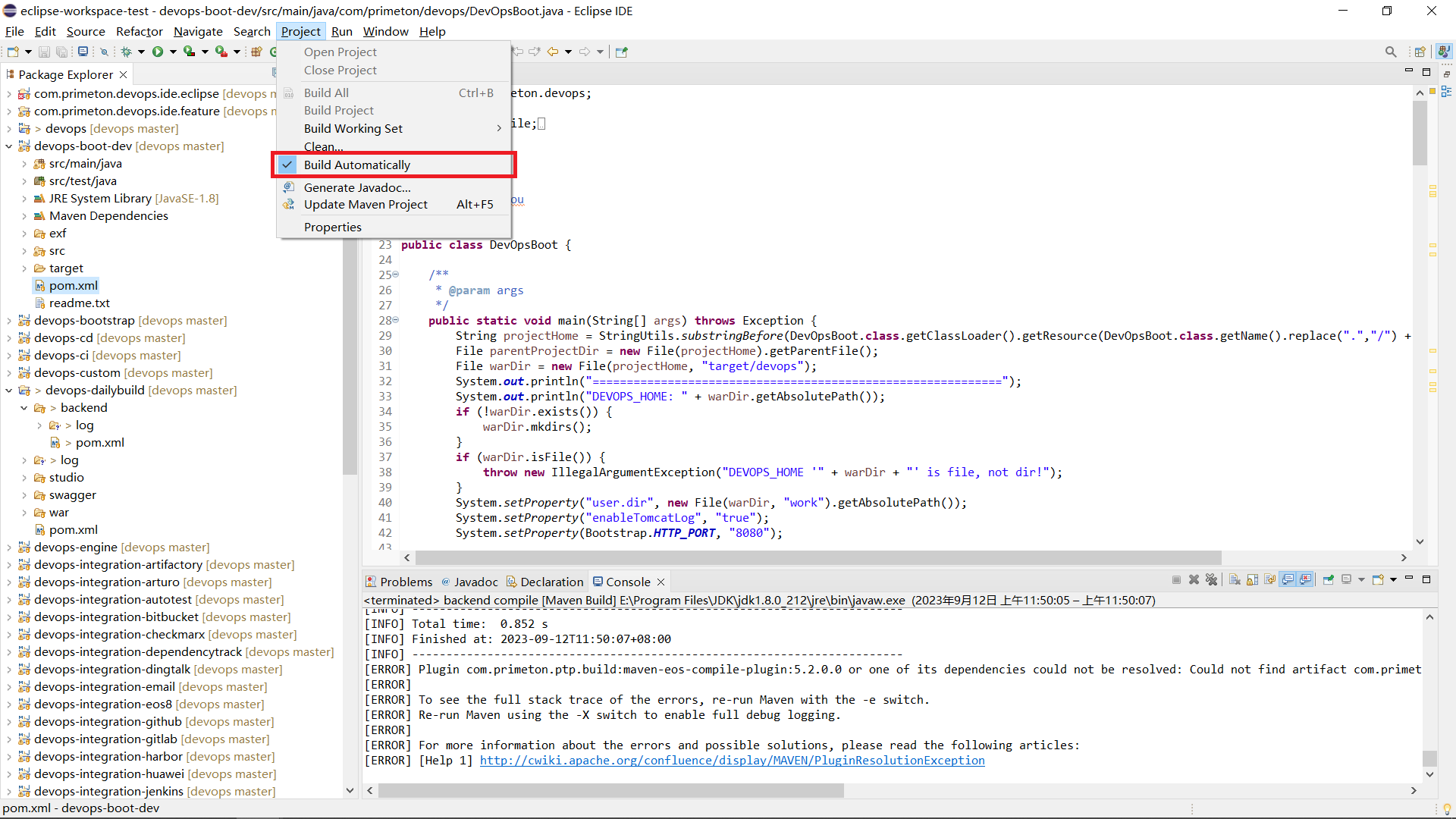Select Update Maven Project menu entry
This screenshot has height=819, width=1456.
click(366, 205)
